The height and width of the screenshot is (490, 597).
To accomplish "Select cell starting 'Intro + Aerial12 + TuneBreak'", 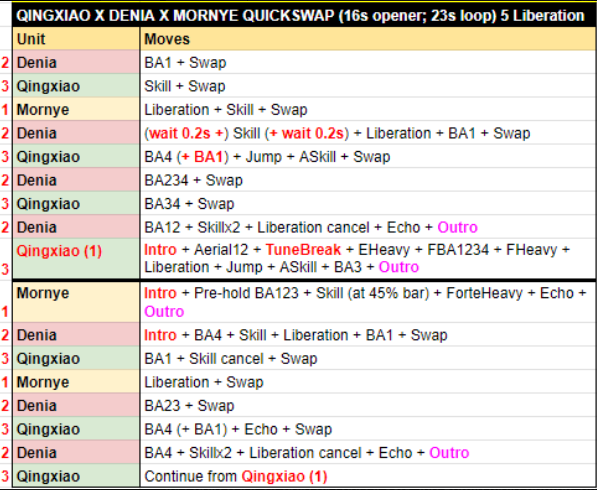I will 367,259.
